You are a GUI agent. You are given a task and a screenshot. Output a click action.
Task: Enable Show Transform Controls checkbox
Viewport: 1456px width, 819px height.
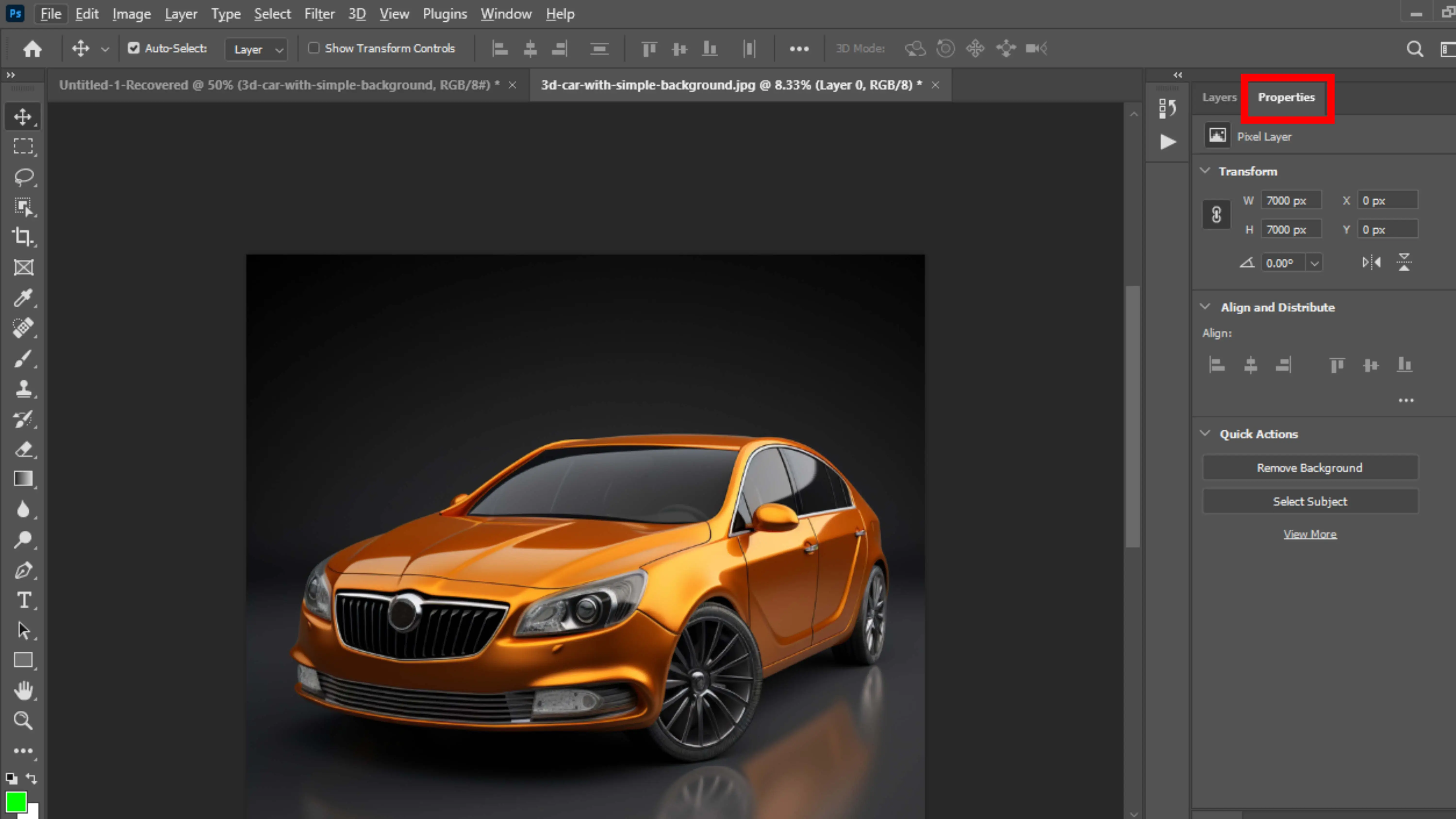point(314,48)
